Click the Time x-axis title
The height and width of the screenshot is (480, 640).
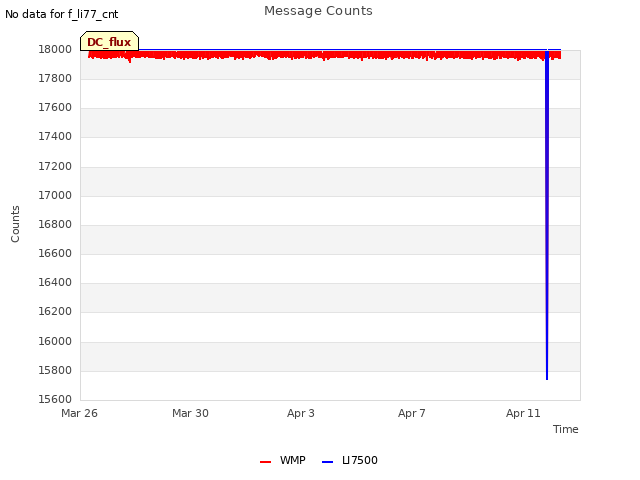pyautogui.click(x=565, y=429)
